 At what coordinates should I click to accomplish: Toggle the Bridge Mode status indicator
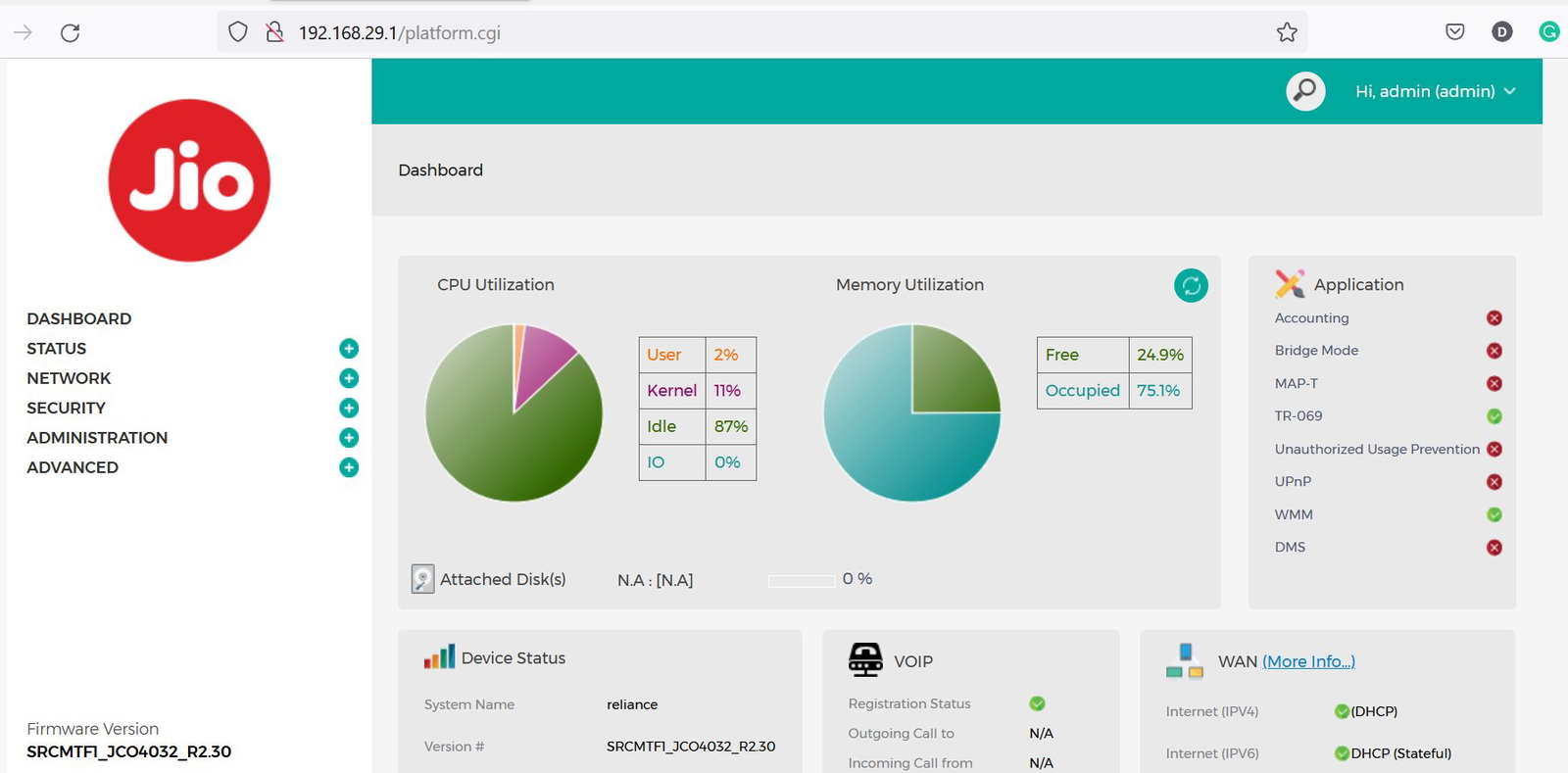tap(1494, 351)
